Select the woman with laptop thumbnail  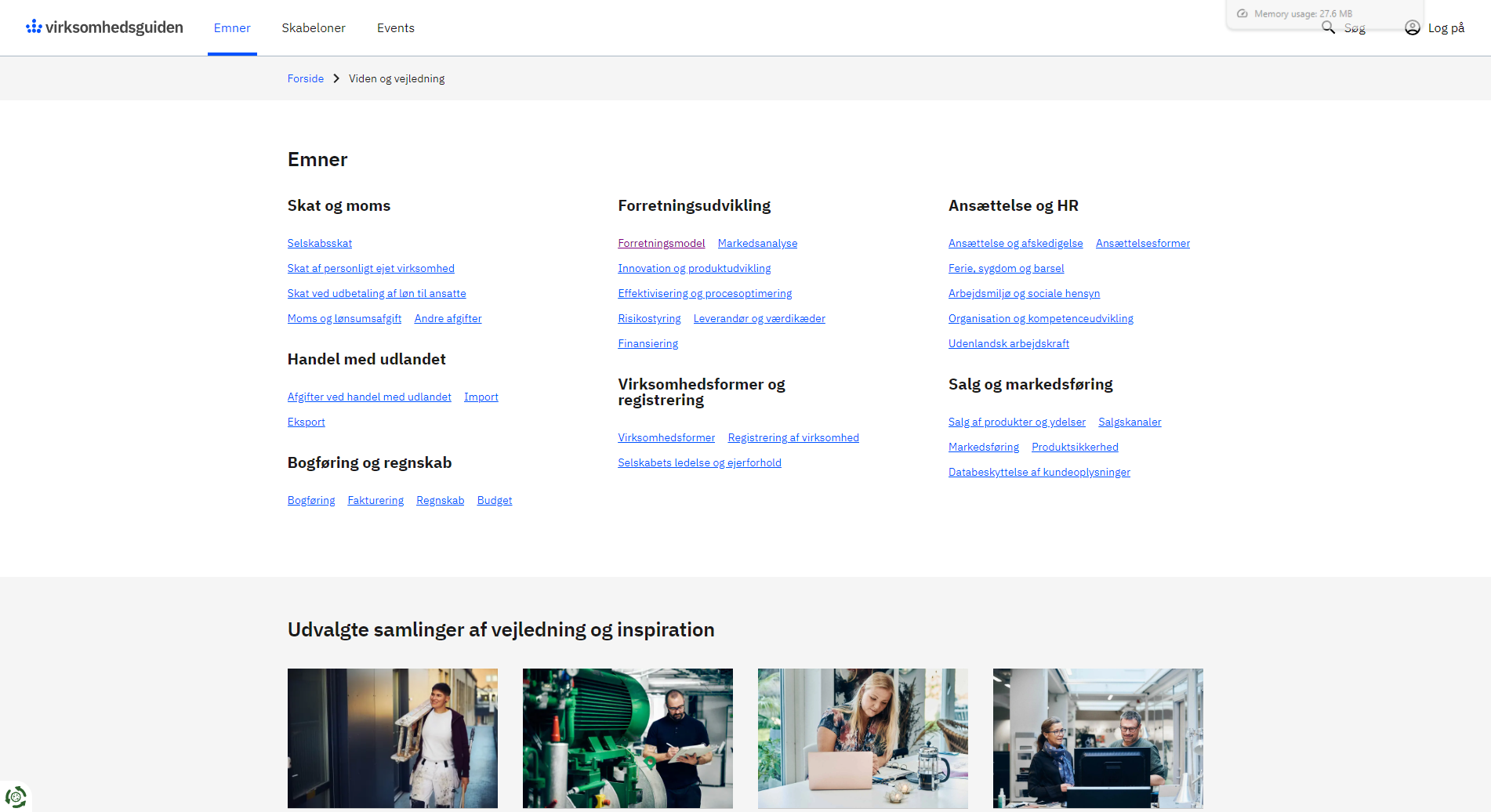[863, 738]
